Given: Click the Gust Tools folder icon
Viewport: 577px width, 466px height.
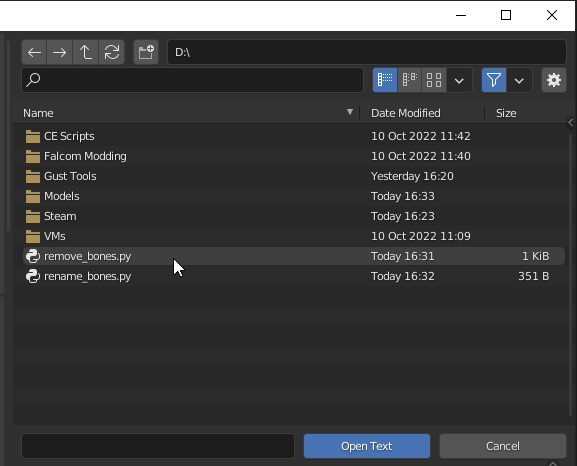Looking at the screenshot, I should [33, 176].
